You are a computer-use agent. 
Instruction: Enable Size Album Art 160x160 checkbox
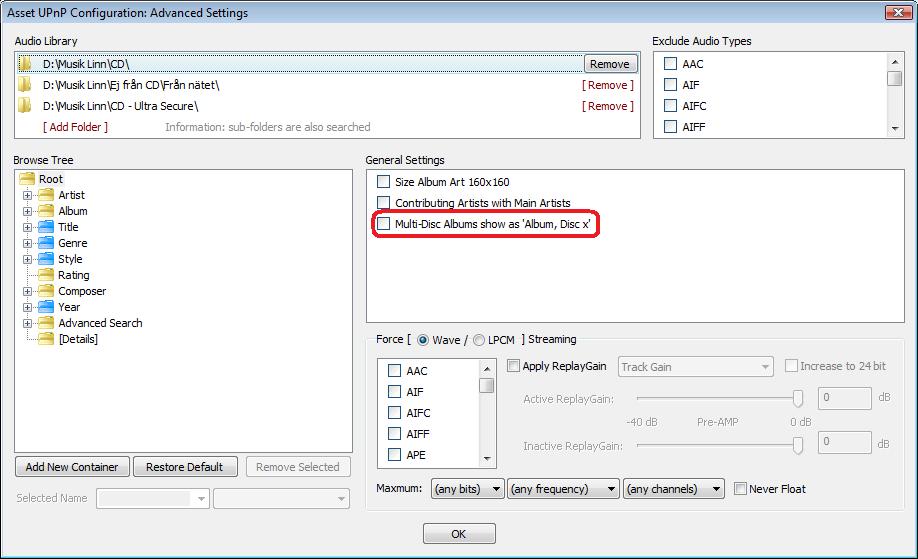click(x=383, y=181)
